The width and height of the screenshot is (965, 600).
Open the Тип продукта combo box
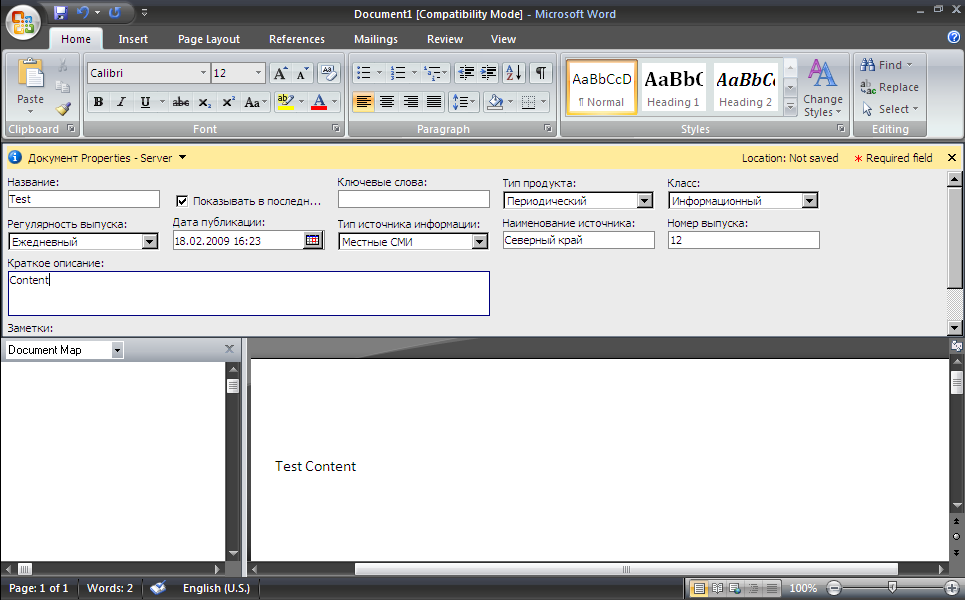645,201
